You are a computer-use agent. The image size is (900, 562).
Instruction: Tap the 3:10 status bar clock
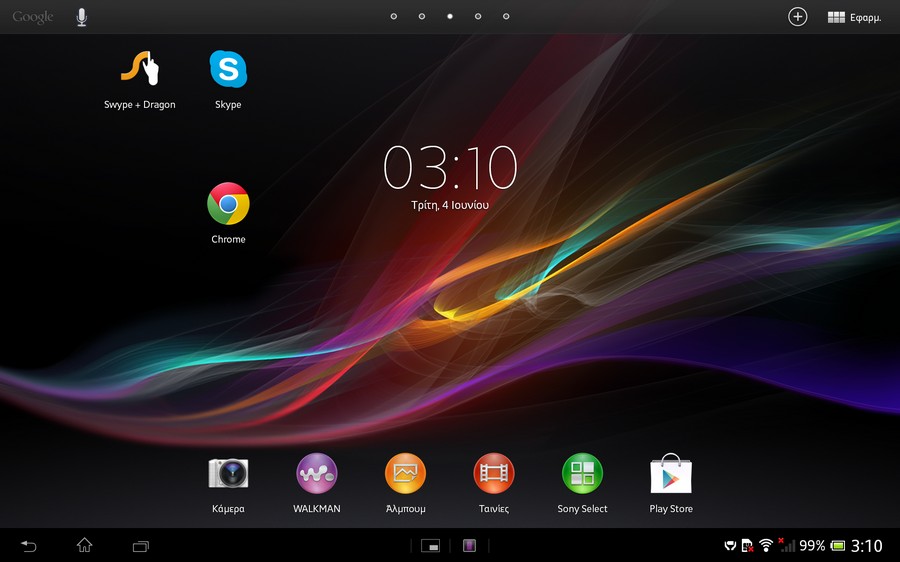(x=866, y=545)
